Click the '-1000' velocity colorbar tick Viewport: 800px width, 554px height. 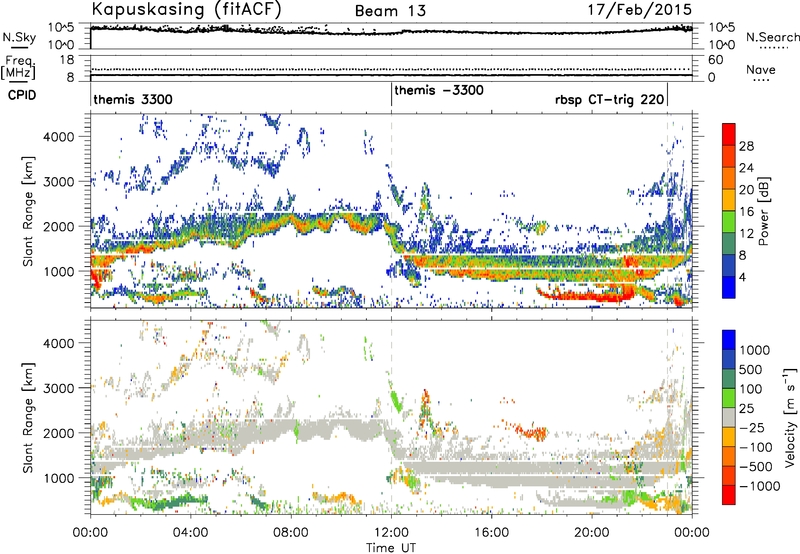point(759,486)
